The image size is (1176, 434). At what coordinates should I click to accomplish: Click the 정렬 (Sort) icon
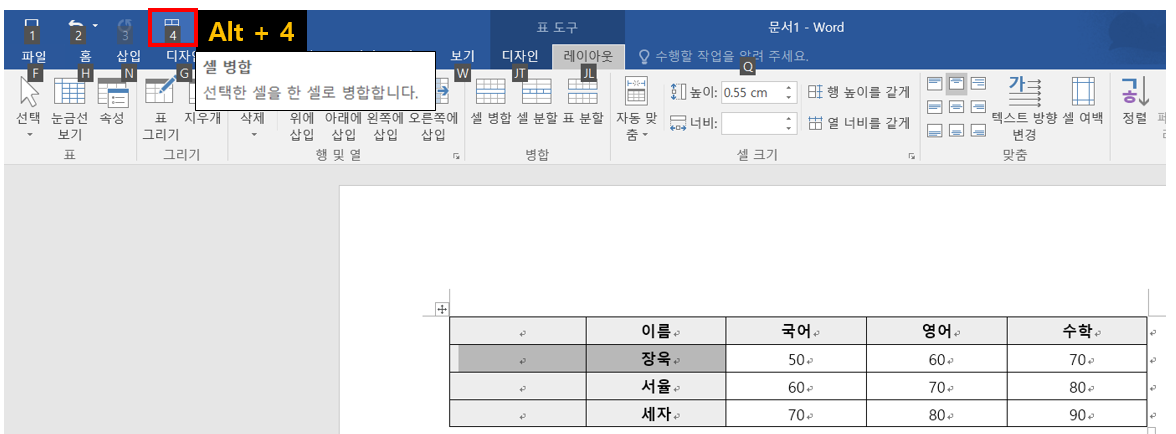point(1135,100)
